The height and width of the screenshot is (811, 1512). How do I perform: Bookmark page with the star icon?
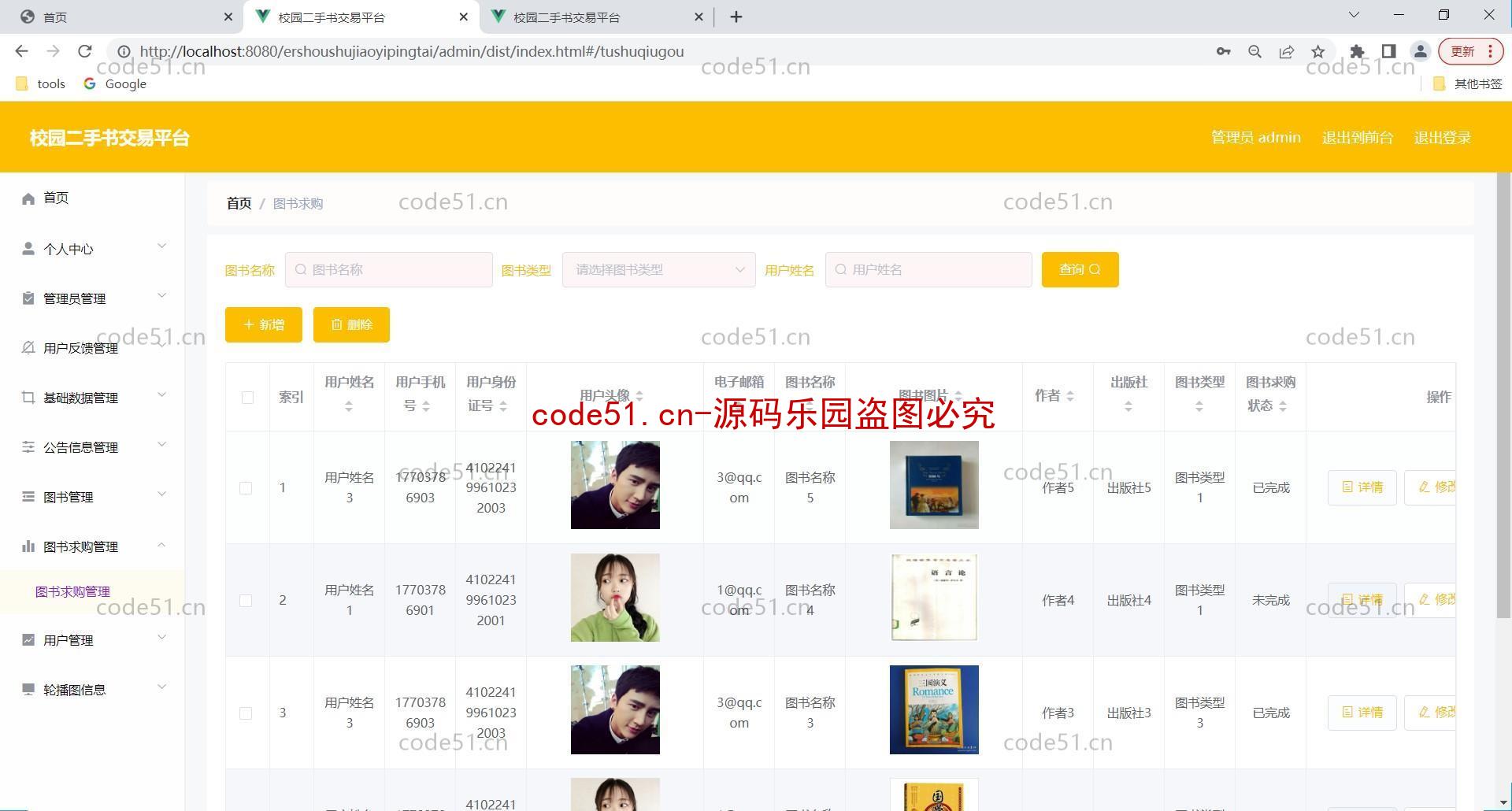1318,51
